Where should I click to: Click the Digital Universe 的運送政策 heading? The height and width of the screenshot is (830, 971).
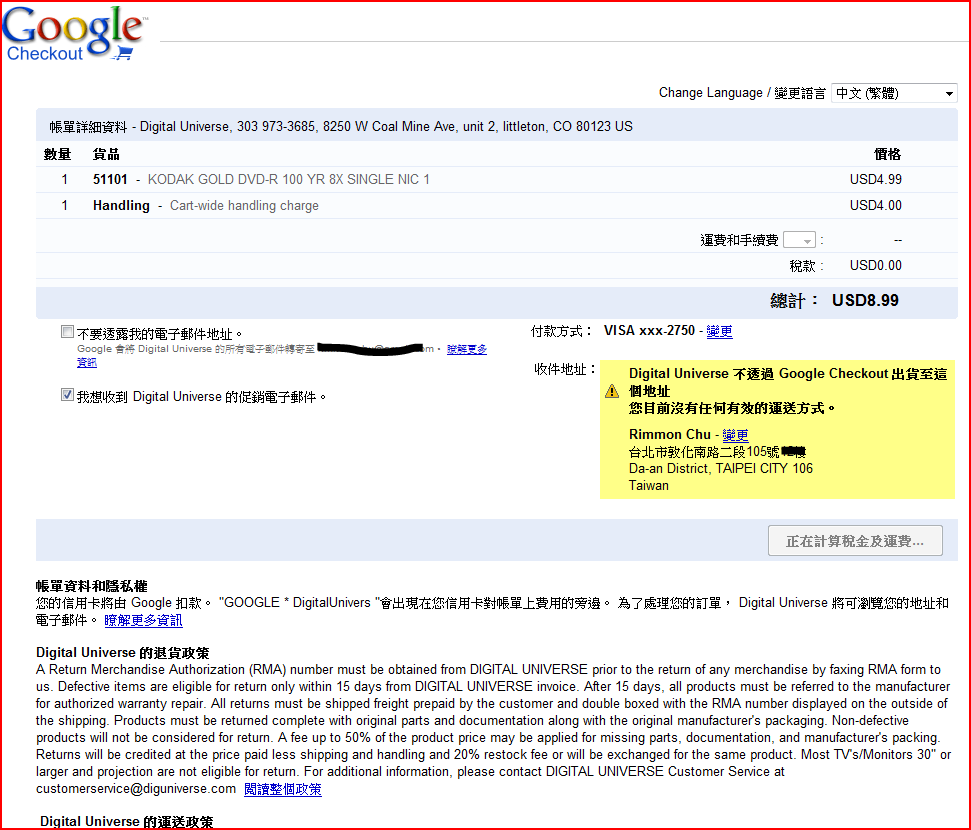126,821
